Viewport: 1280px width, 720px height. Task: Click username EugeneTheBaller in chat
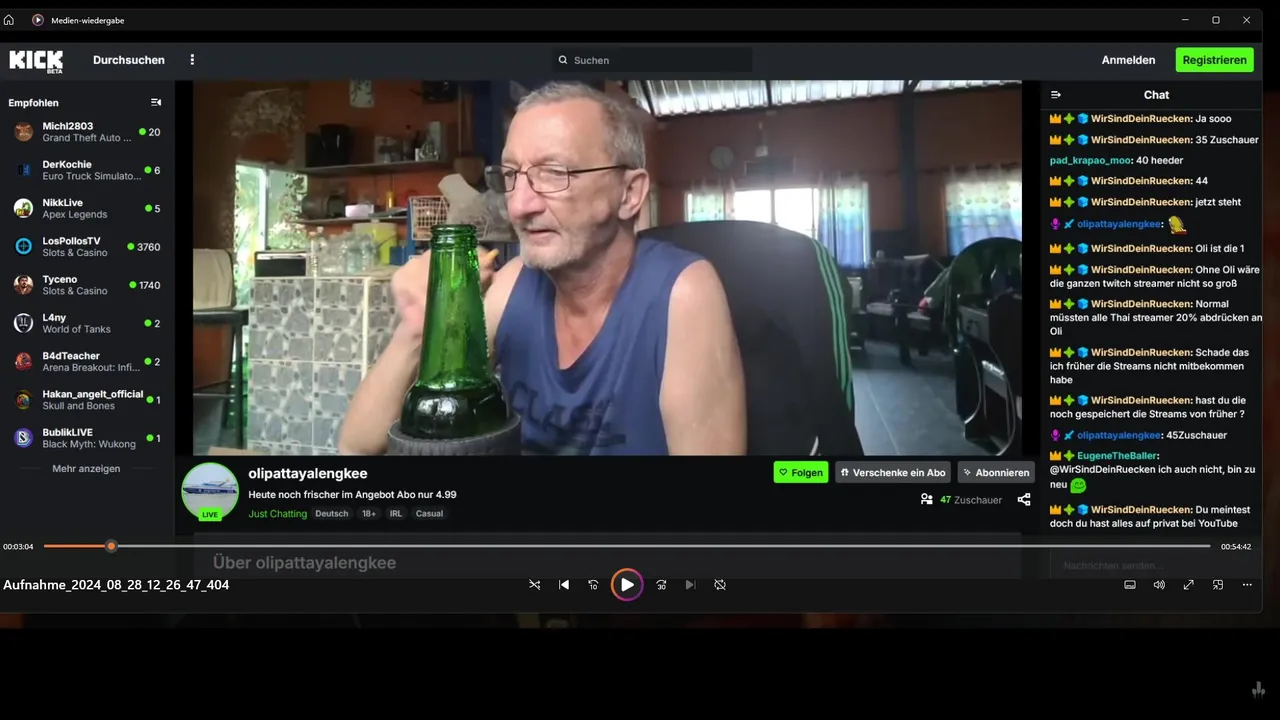pyautogui.click(x=1116, y=455)
